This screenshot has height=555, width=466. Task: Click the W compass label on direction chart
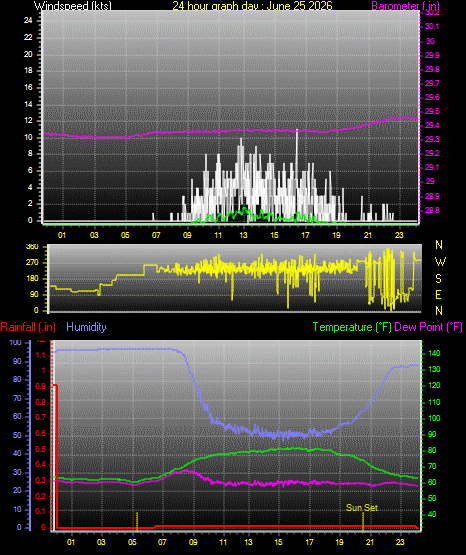[x=440, y=262]
